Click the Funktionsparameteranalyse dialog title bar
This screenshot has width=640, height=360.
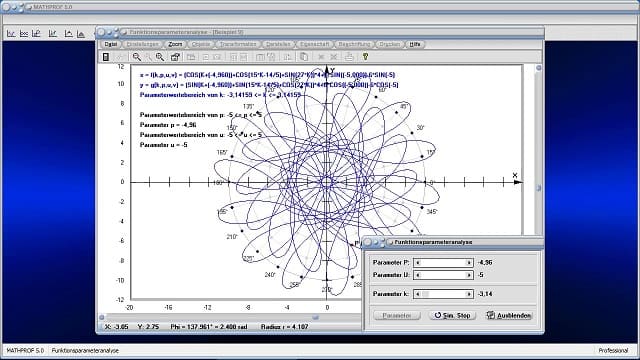pos(453,242)
